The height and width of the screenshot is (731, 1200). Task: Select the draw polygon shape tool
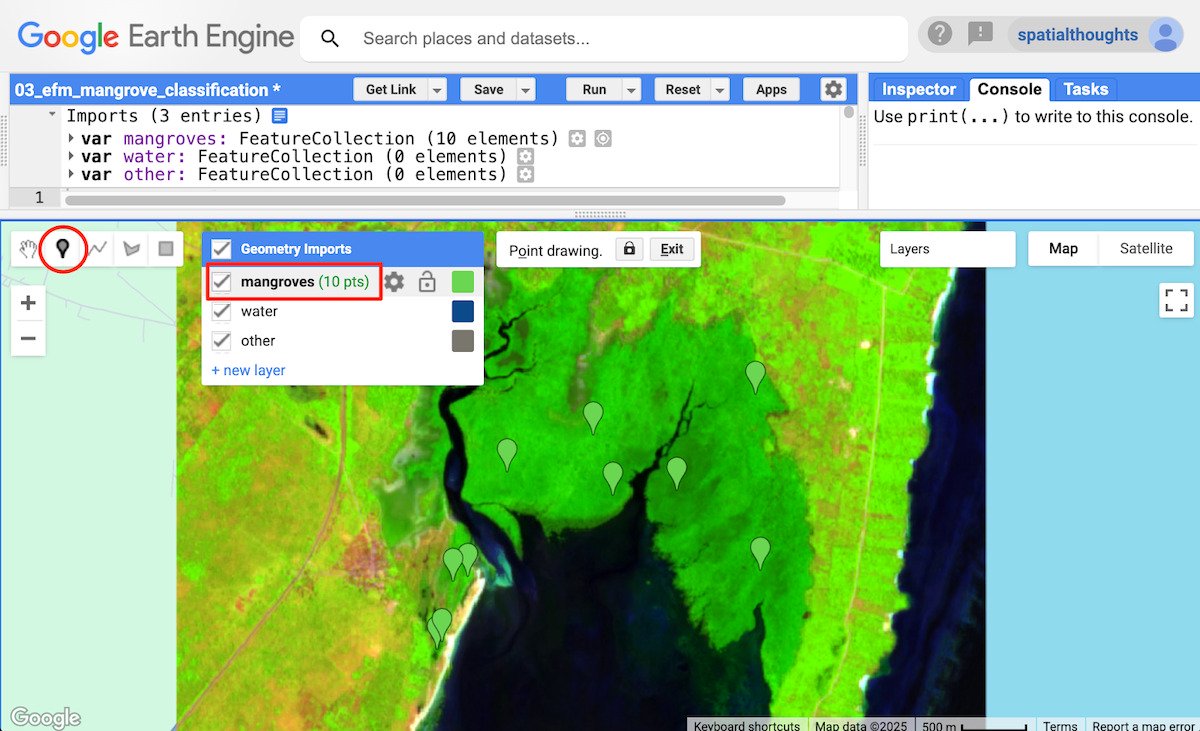click(131, 248)
